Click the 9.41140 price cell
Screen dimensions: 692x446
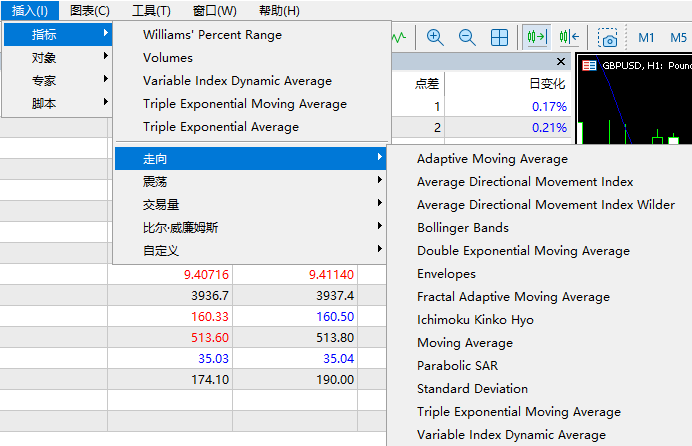click(x=331, y=274)
